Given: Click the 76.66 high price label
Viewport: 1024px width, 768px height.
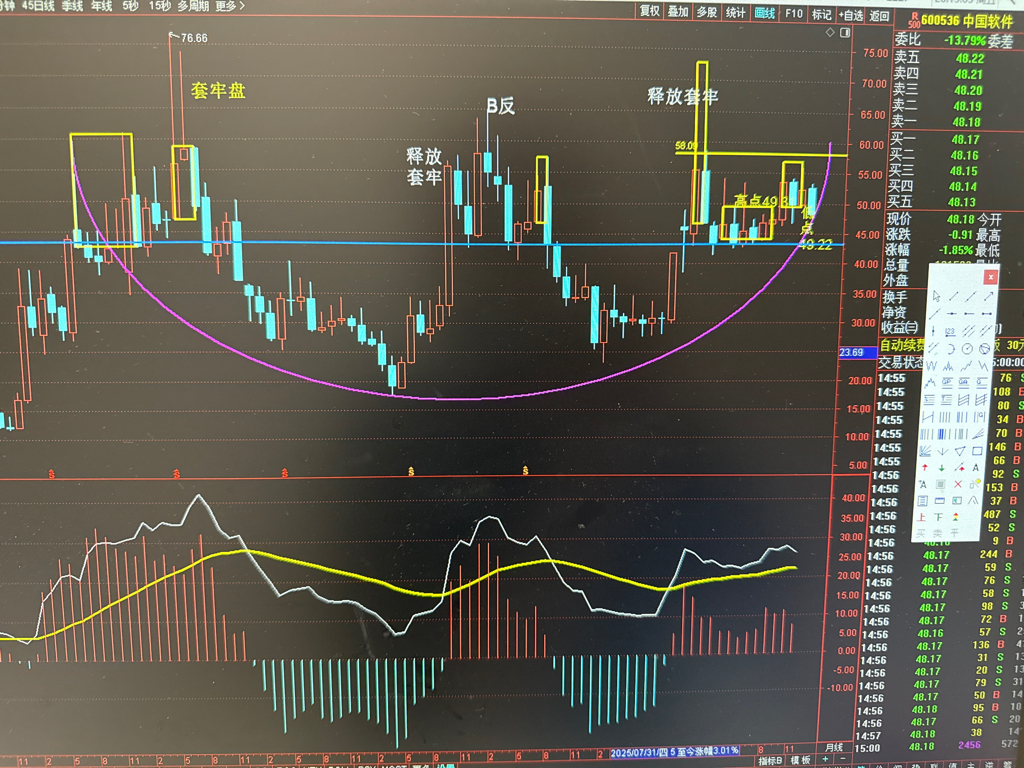Looking at the screenshot, I should [x=194, y=38].
